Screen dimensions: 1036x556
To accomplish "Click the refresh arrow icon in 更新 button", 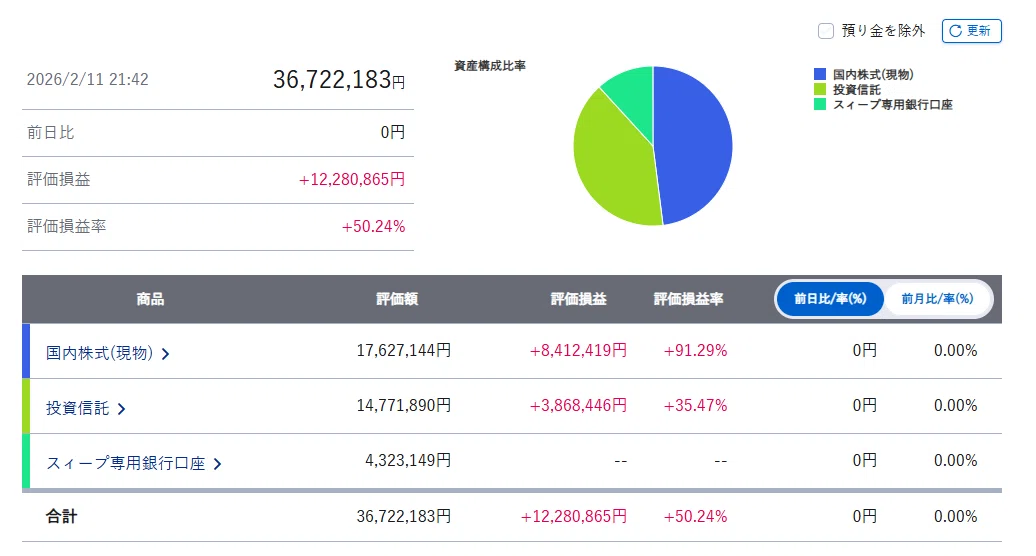I will tap(955, 31).
